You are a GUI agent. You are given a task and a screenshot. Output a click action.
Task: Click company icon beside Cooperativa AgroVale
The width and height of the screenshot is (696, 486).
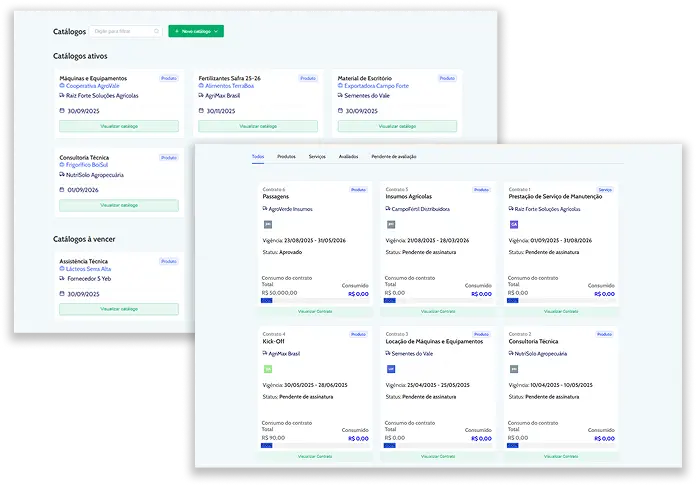click(62, 86)
